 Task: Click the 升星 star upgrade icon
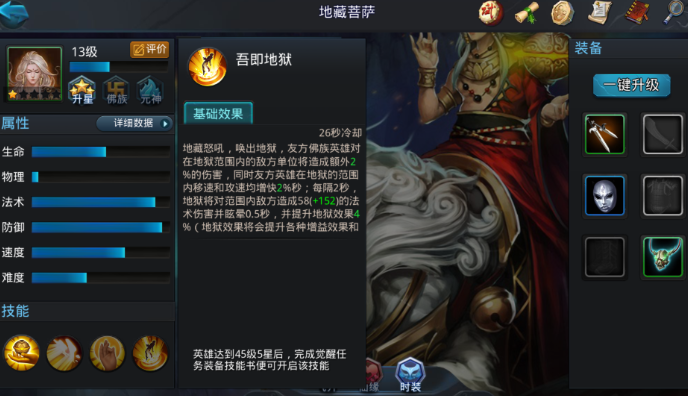coord(82,90)
